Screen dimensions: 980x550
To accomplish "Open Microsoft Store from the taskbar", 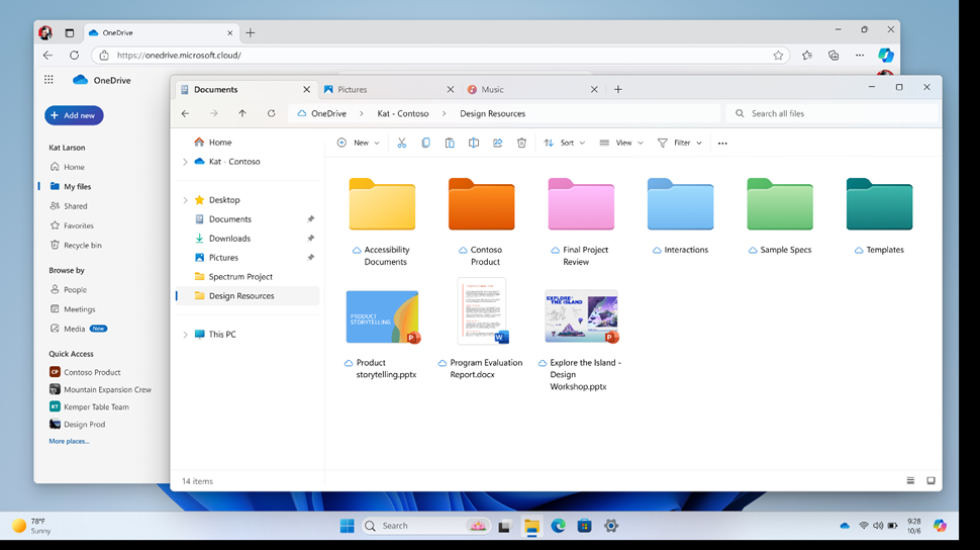I will pos(584,526).
